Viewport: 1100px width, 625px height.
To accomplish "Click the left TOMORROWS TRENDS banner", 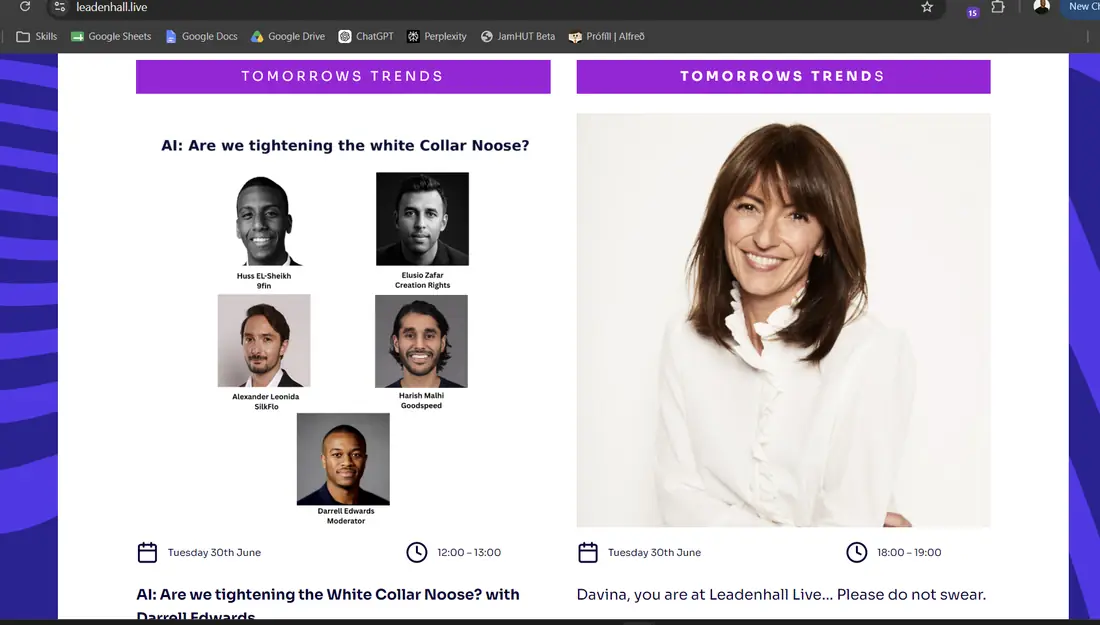I will click(x=343, y=76).
